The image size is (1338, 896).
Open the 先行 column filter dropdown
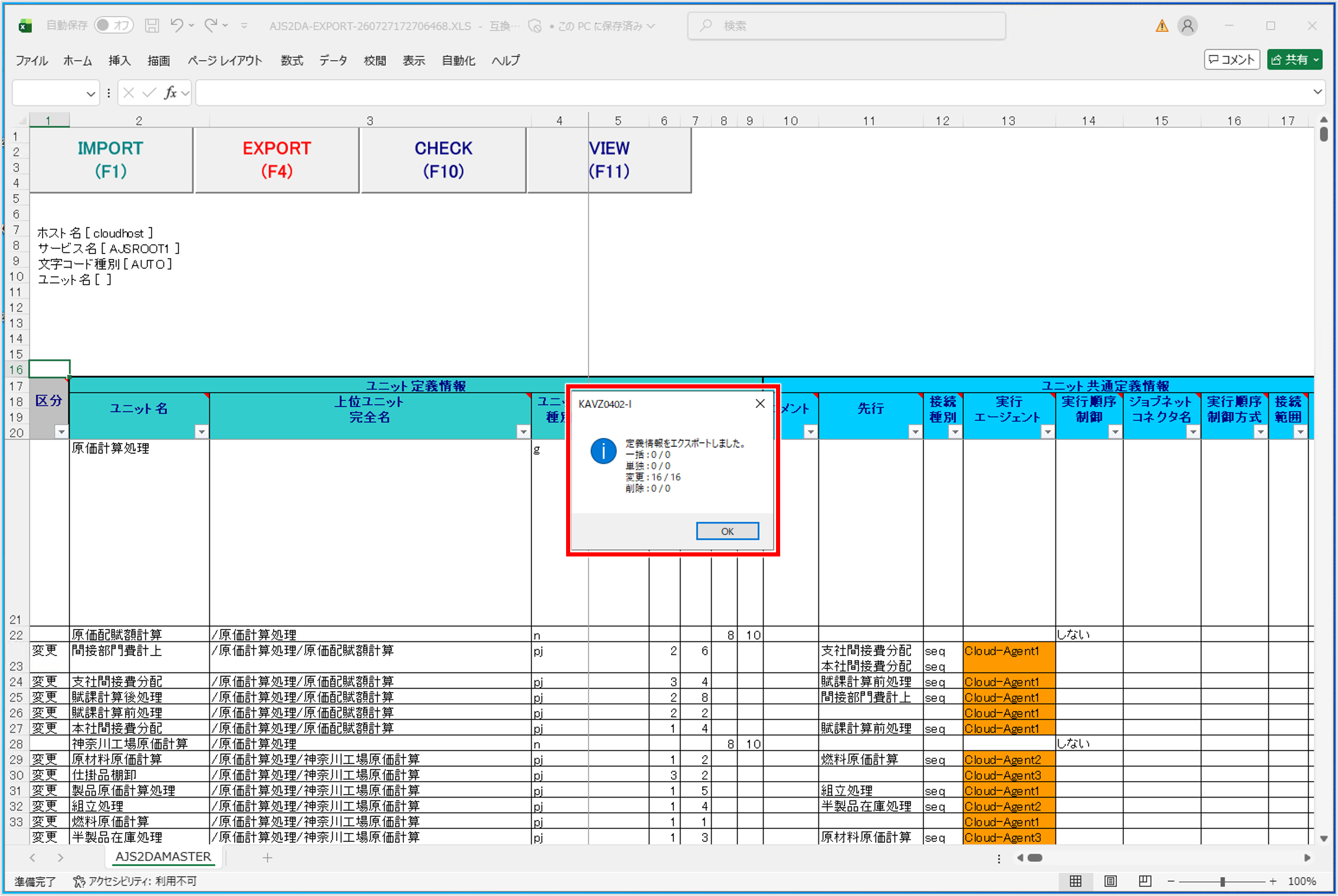pos(915,432)
